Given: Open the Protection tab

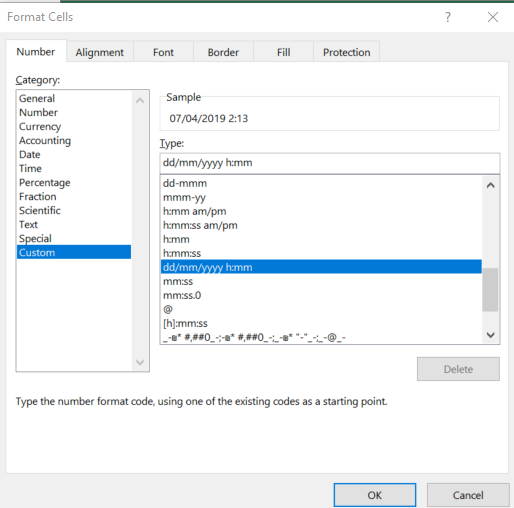Looking at the screenshot, I should (346, 52).
